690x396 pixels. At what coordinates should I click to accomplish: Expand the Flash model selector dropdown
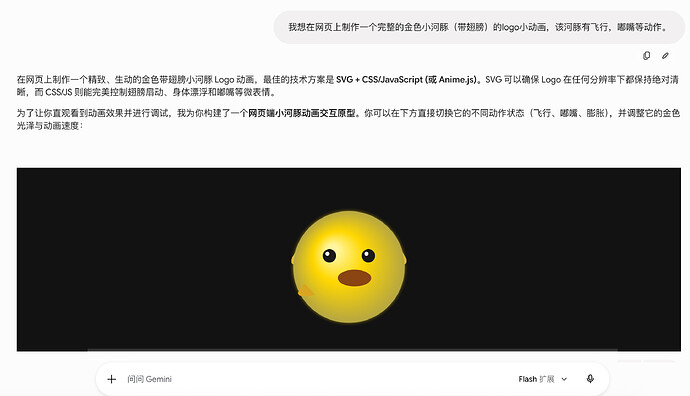(x=543, y=379)
